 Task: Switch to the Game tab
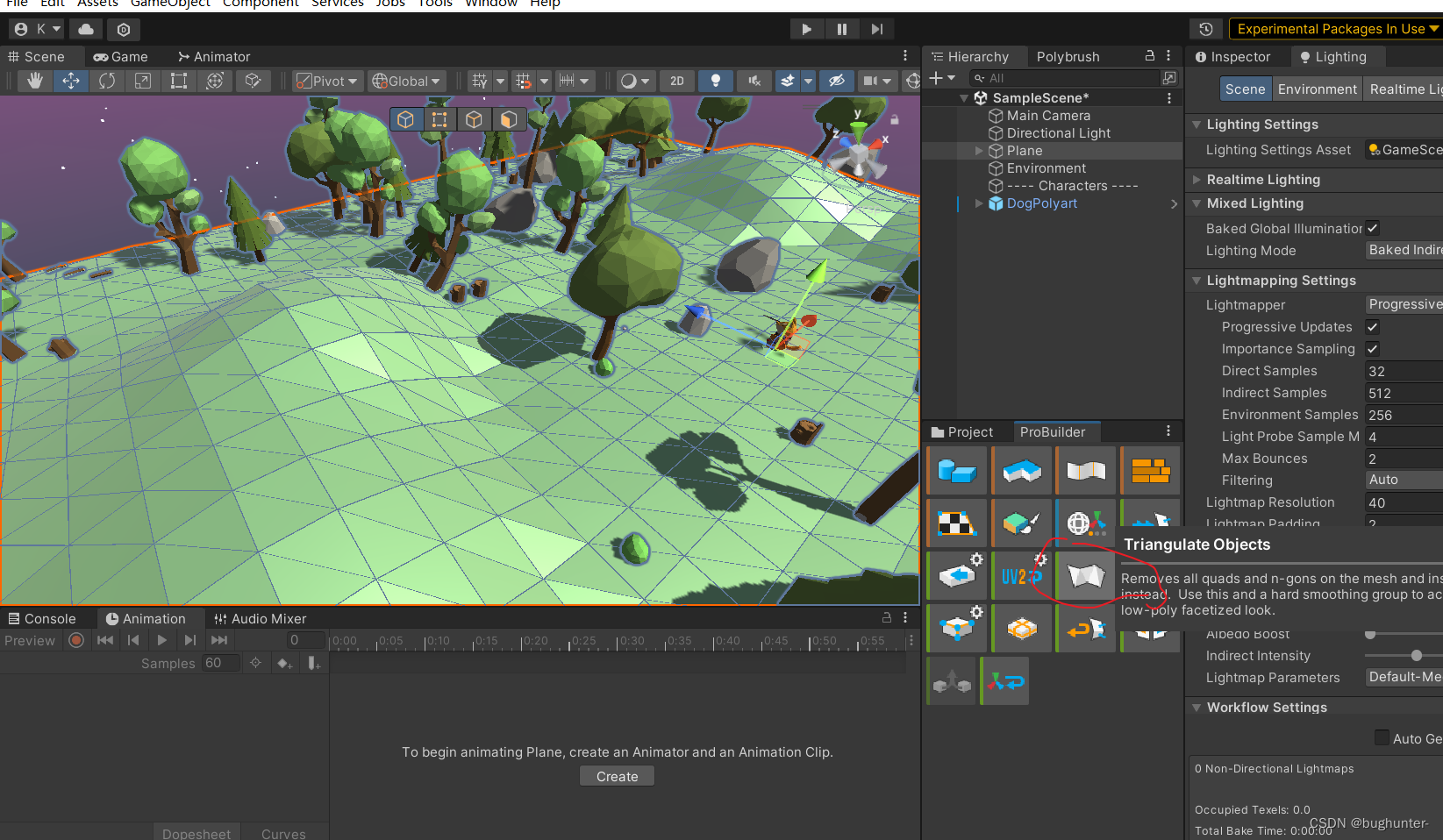tap(121, 57)
